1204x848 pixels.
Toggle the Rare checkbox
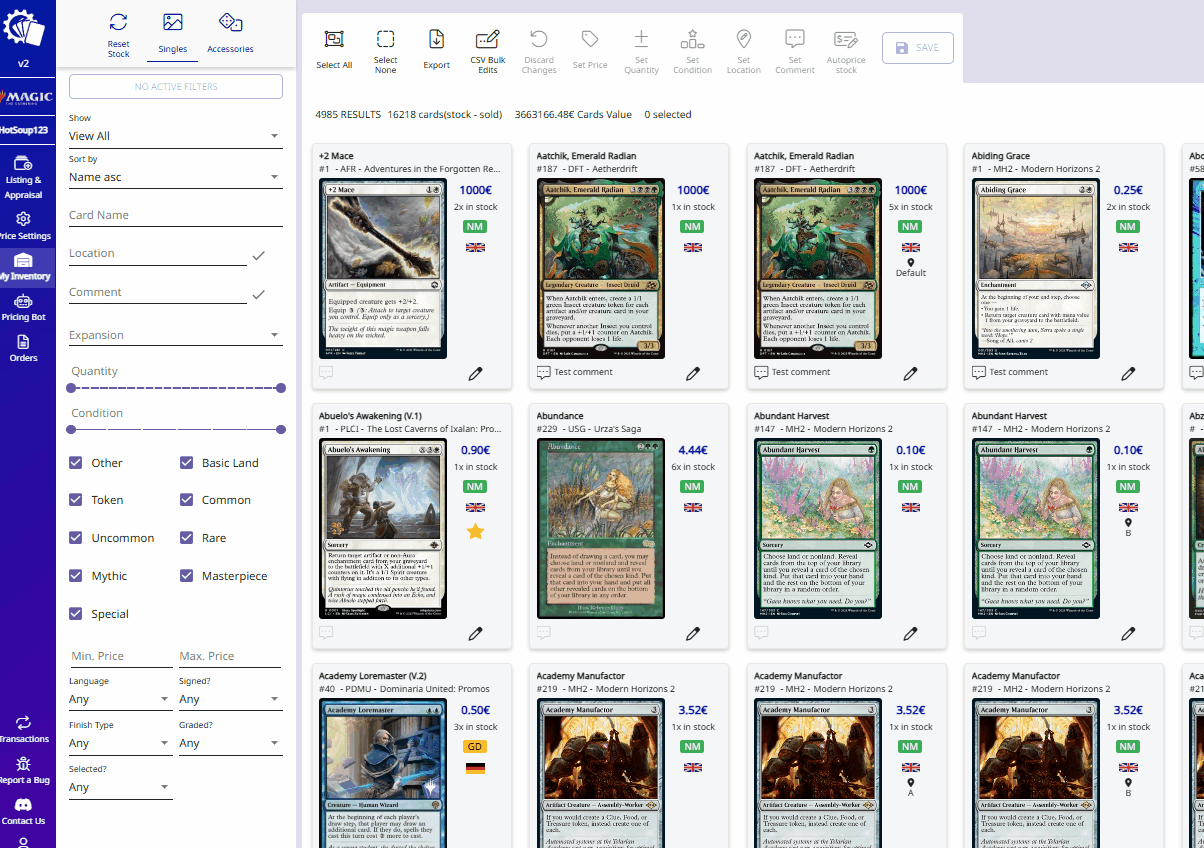coord(186,538)
